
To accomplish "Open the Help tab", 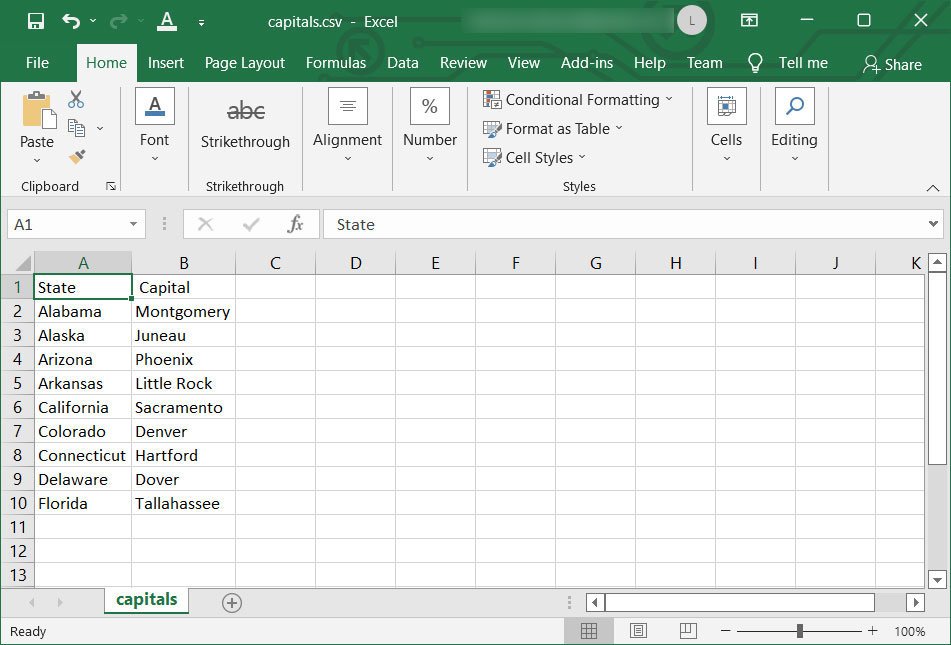I will pyautogui.click(x=650, y=63).
